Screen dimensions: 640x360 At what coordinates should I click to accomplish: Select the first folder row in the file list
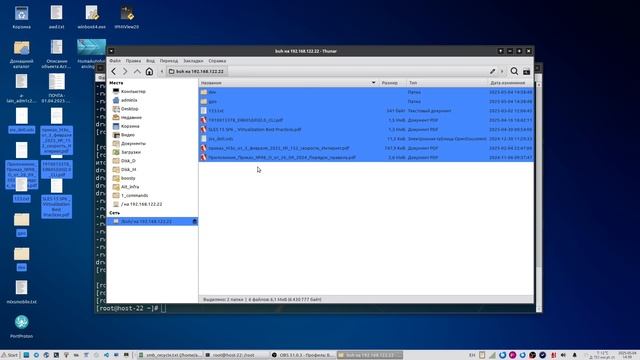(x=366, y=92)
